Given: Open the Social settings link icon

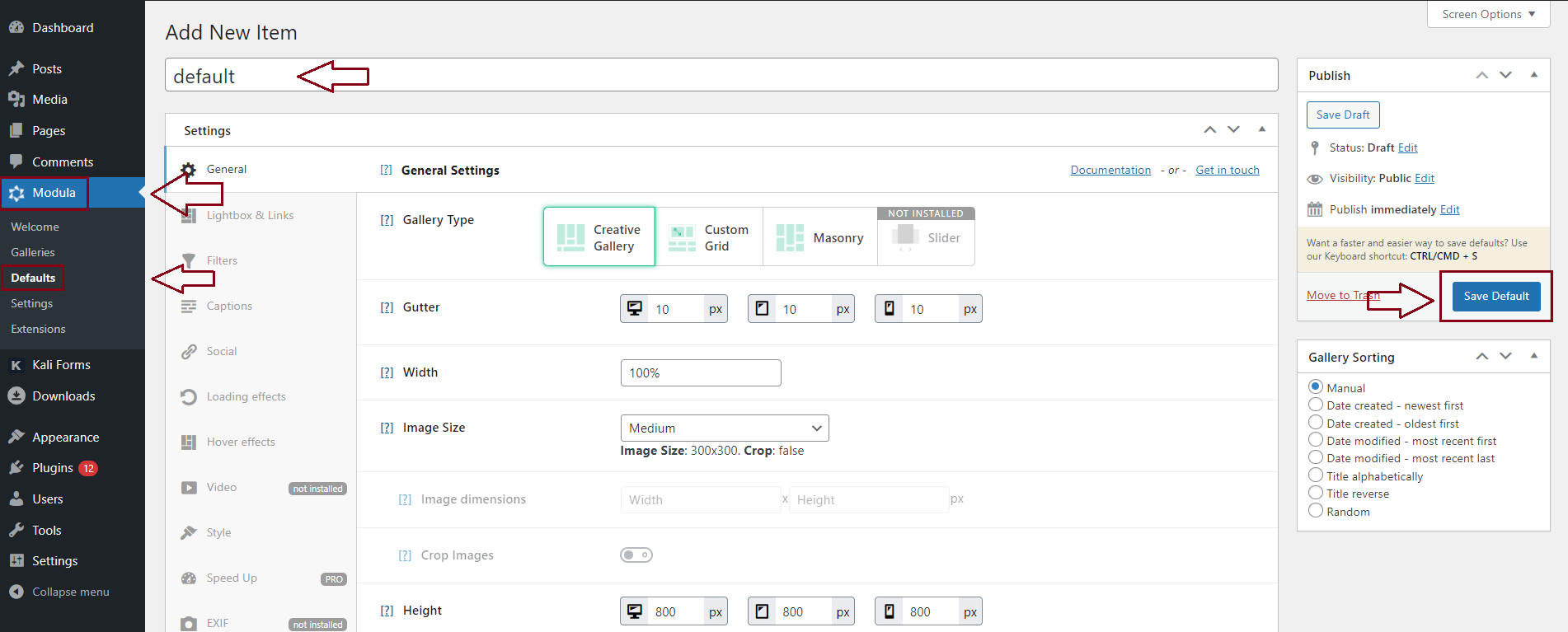Looking at the screenshot, I should tap(189, 352).
